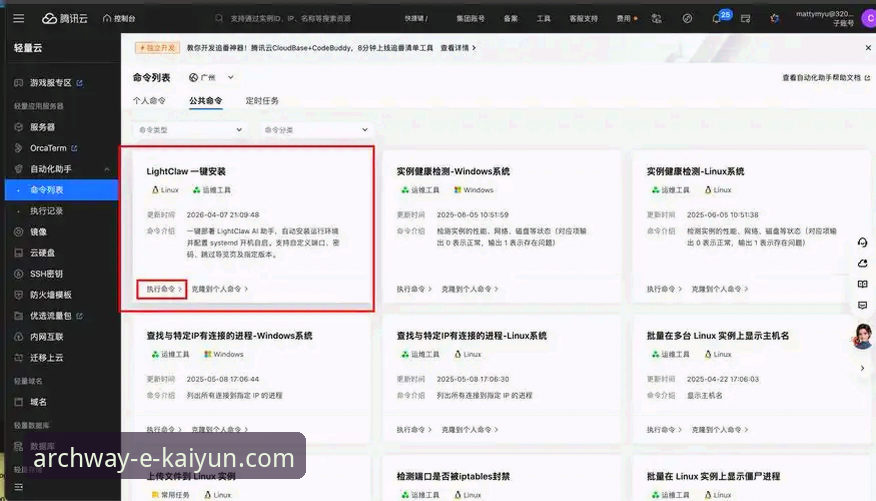Select 执行记录 in the sidebar

tap(46, 211)
